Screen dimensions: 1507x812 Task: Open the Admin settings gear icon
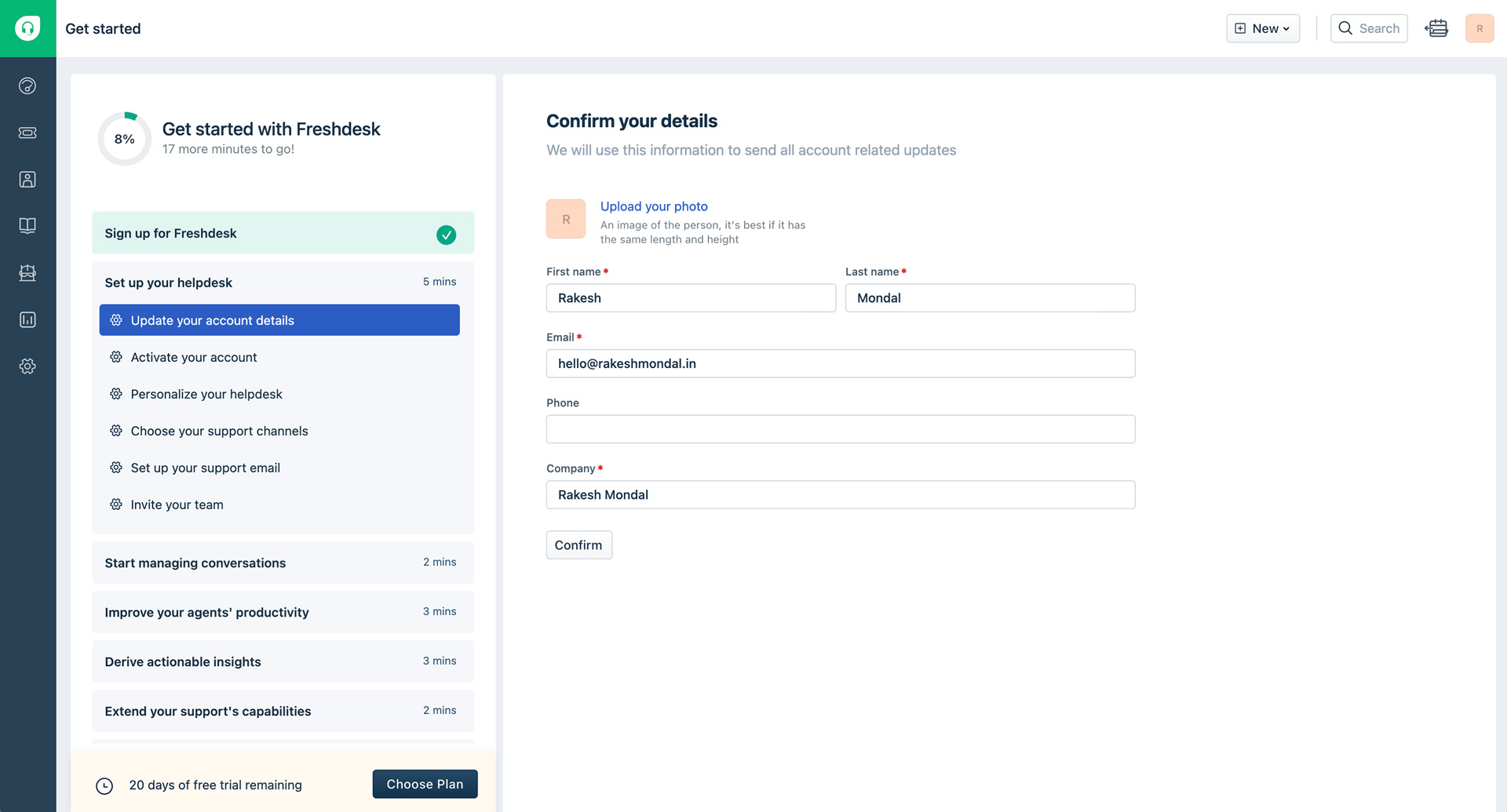tap(27, 366)
